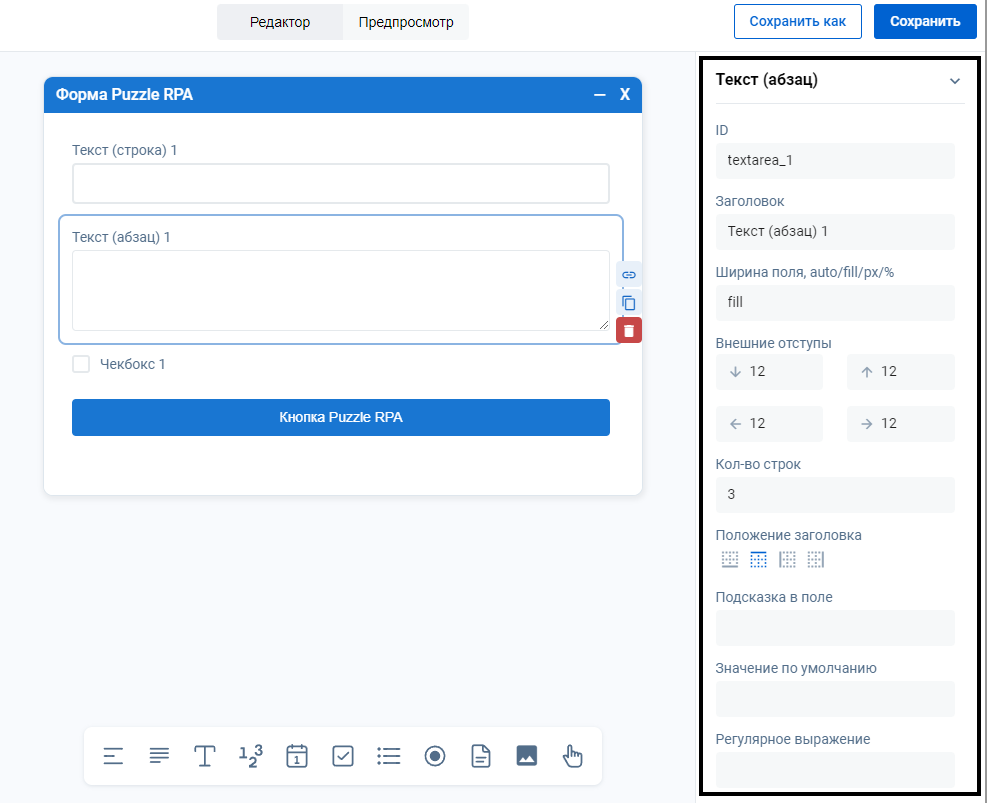Click the link icon beside the text area

pos(629,274)
